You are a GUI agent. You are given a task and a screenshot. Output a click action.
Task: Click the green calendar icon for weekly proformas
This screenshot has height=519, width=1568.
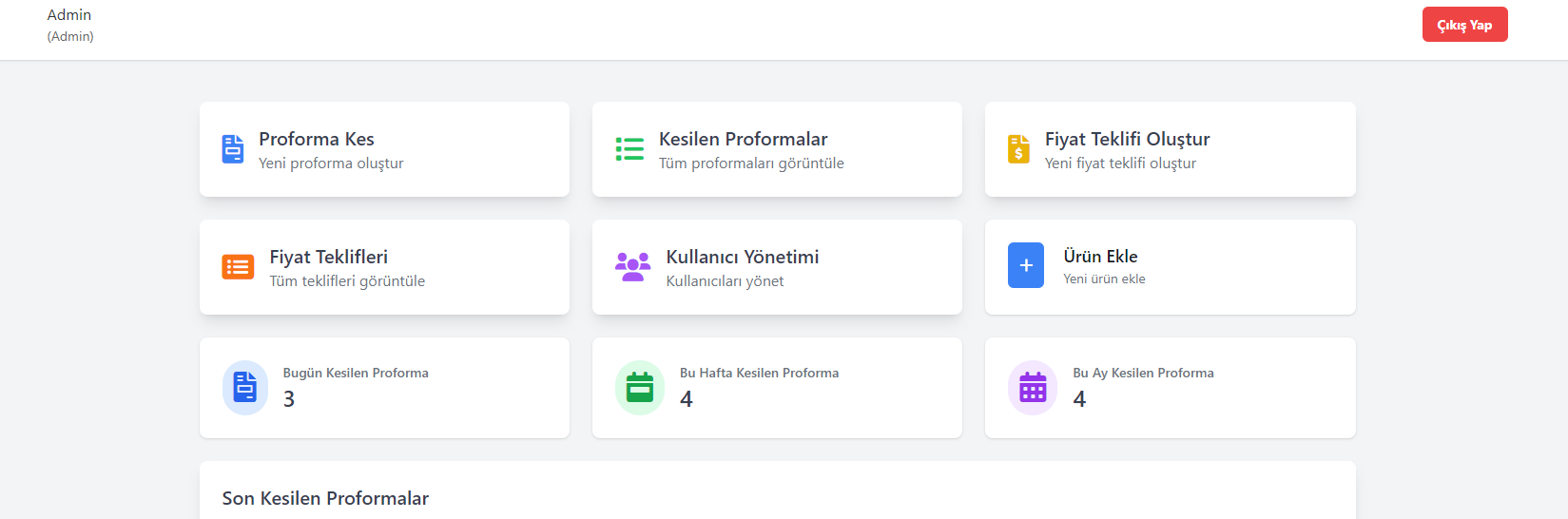(x=640, y=388)
